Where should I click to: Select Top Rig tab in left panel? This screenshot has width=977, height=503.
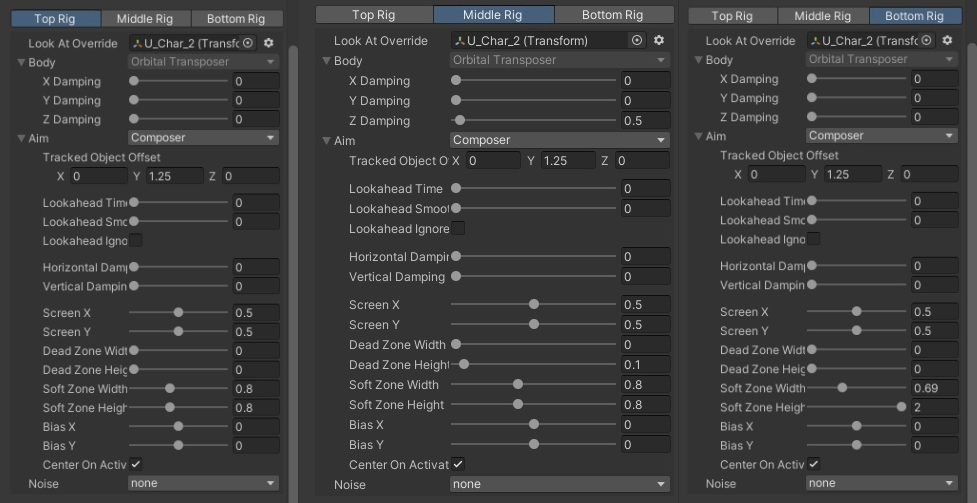click(55, 19)
